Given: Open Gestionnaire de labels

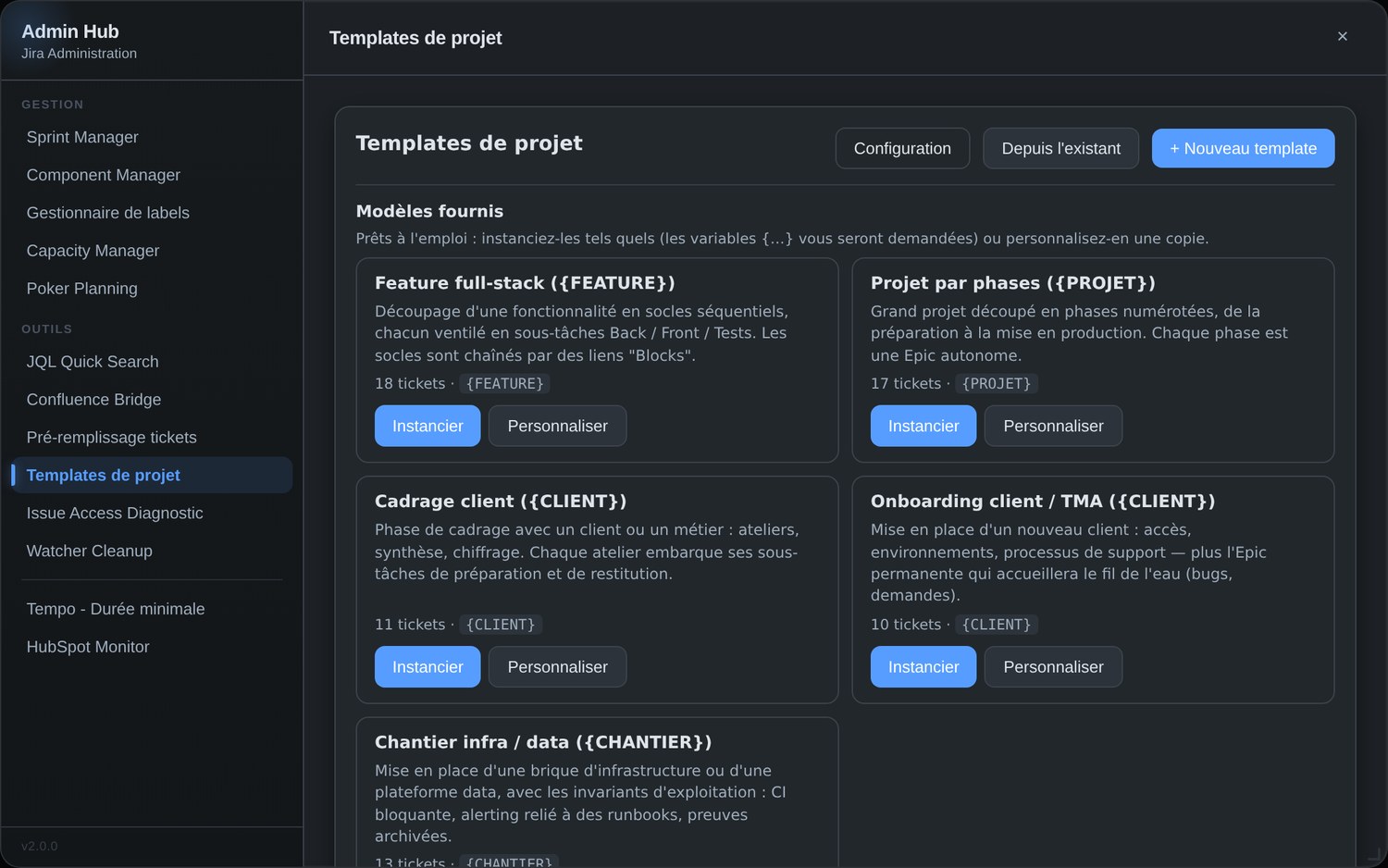Looking at the screenshot, I should (x=152, y=213).
